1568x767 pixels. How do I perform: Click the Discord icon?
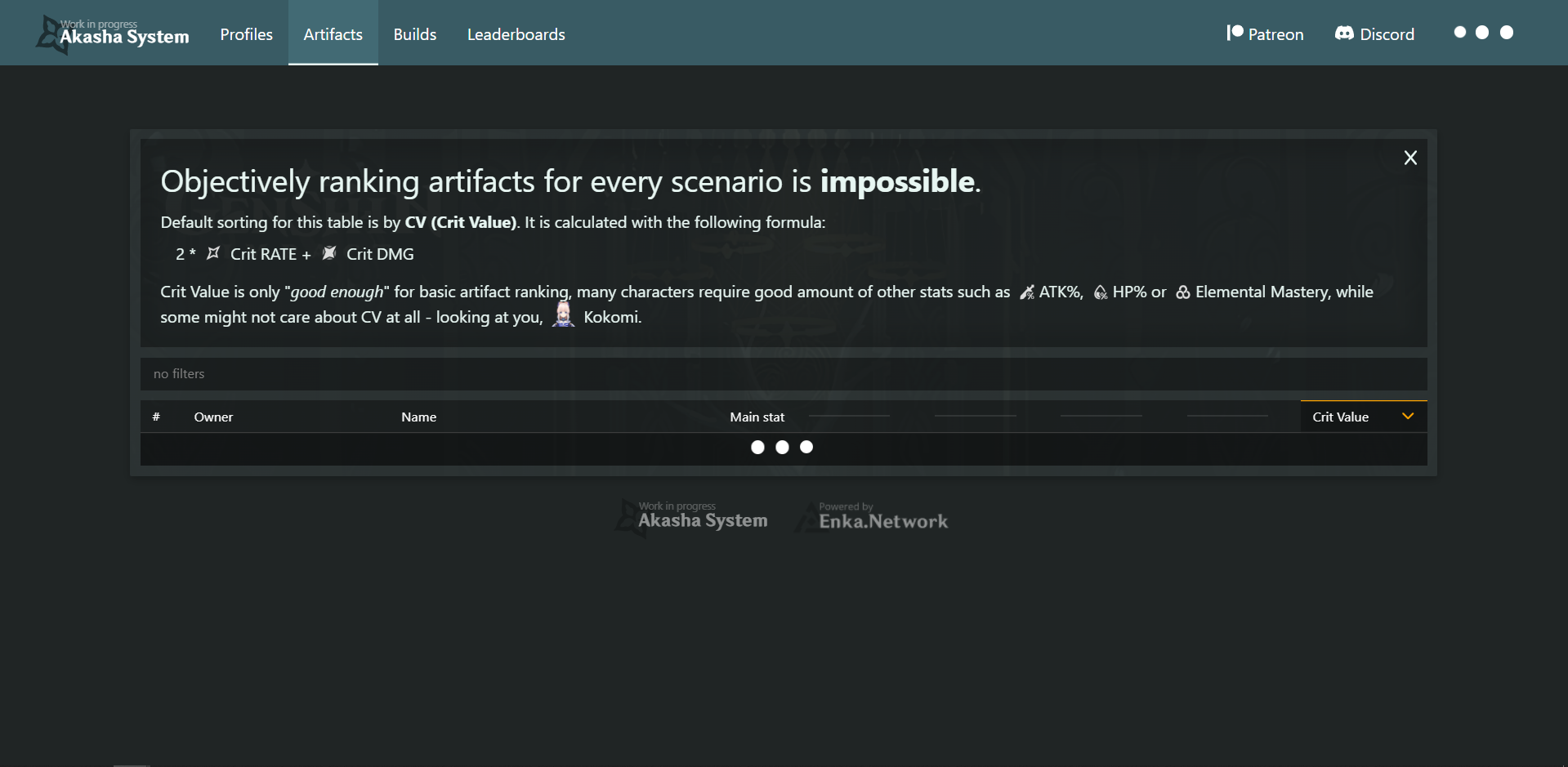click(1344, 33)
